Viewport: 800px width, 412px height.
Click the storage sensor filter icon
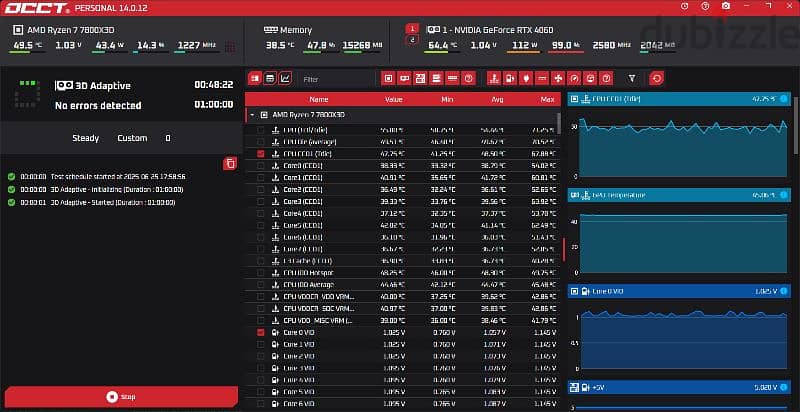tap(436, 79)
